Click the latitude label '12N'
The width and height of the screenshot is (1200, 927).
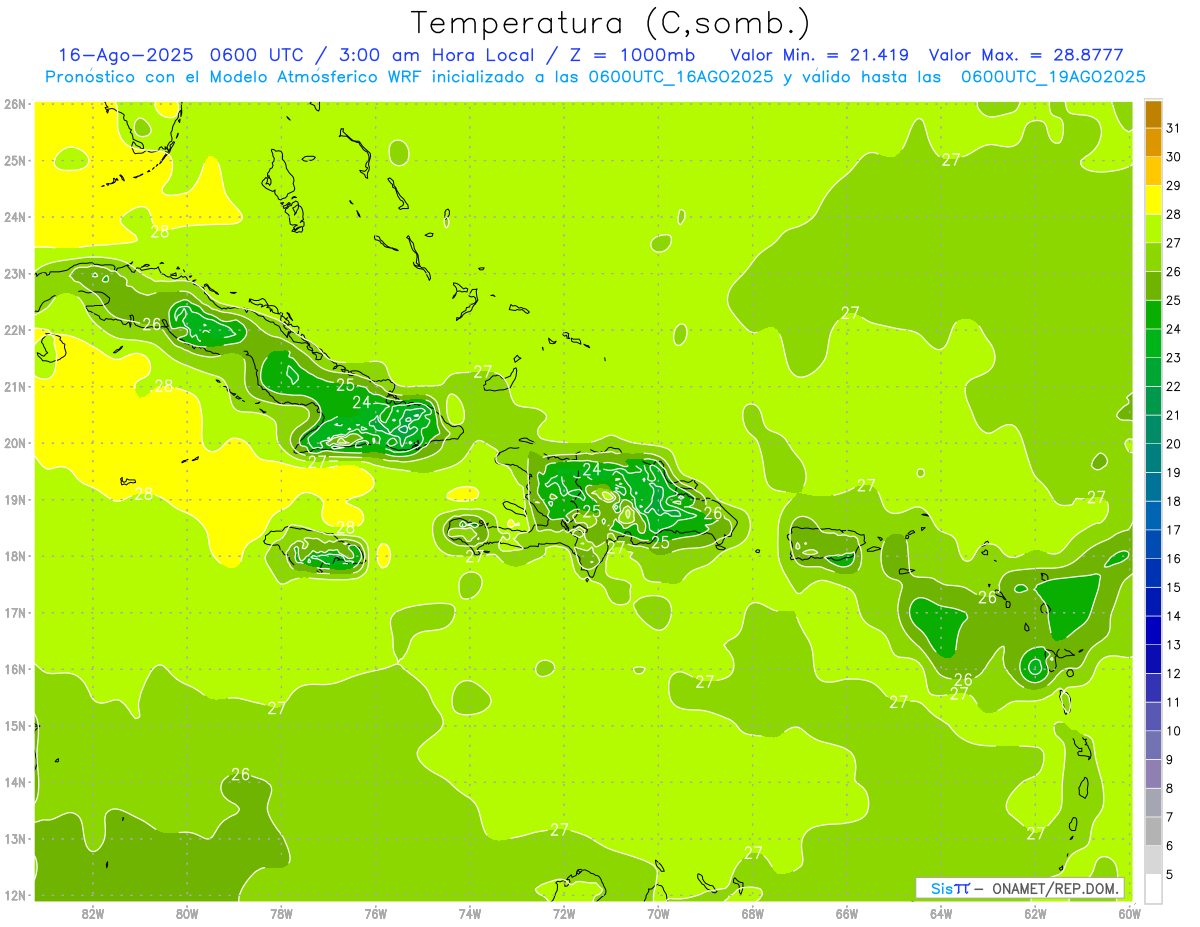(14, 895)
